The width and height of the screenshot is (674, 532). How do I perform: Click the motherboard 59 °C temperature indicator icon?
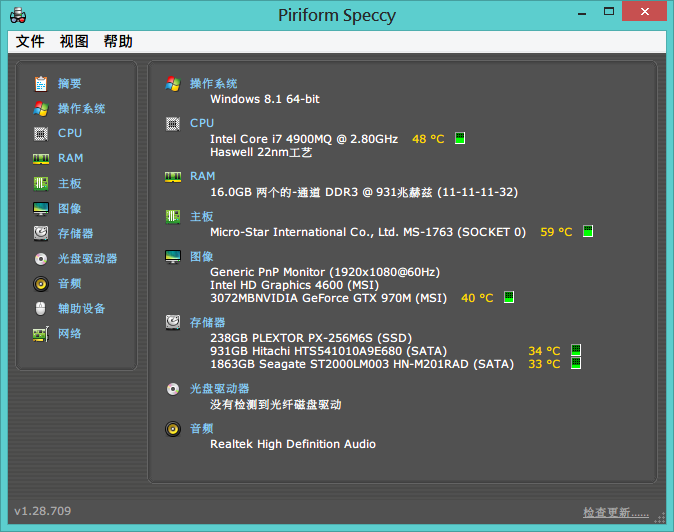tap(588, 231)
